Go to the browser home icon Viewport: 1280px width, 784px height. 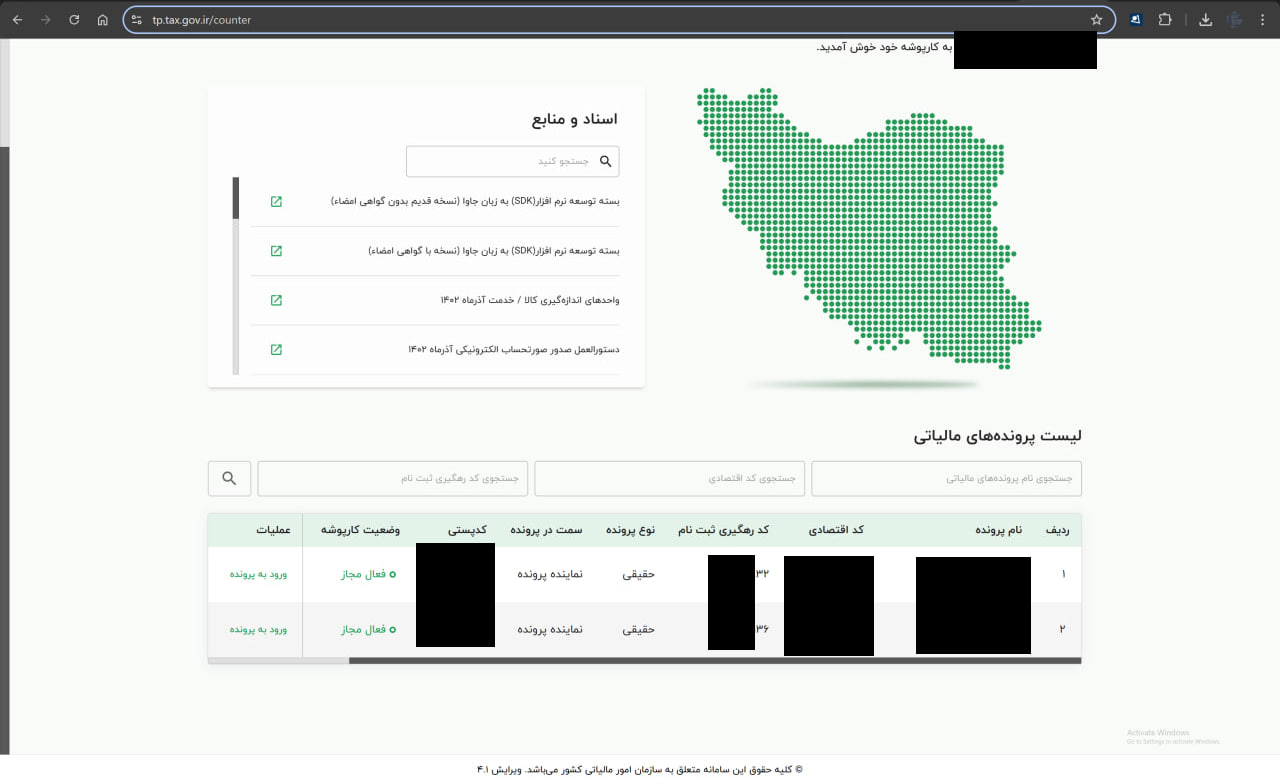click(x=103, y=19)
